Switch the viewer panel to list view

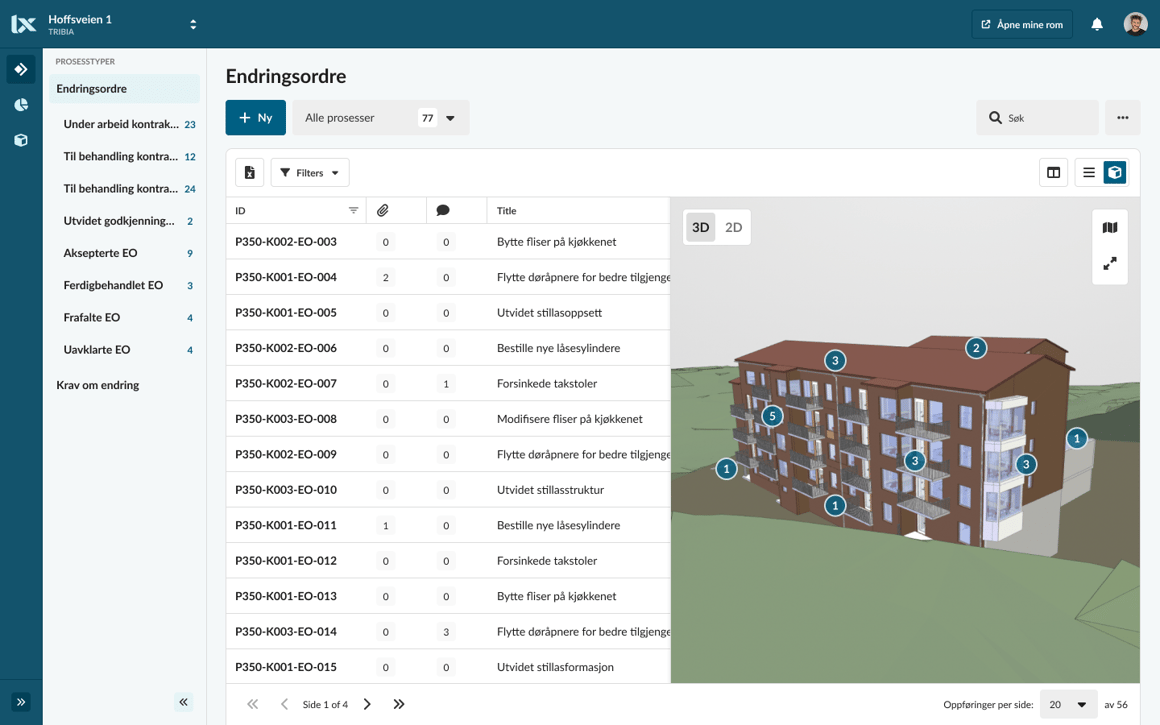click(1089, 171)
